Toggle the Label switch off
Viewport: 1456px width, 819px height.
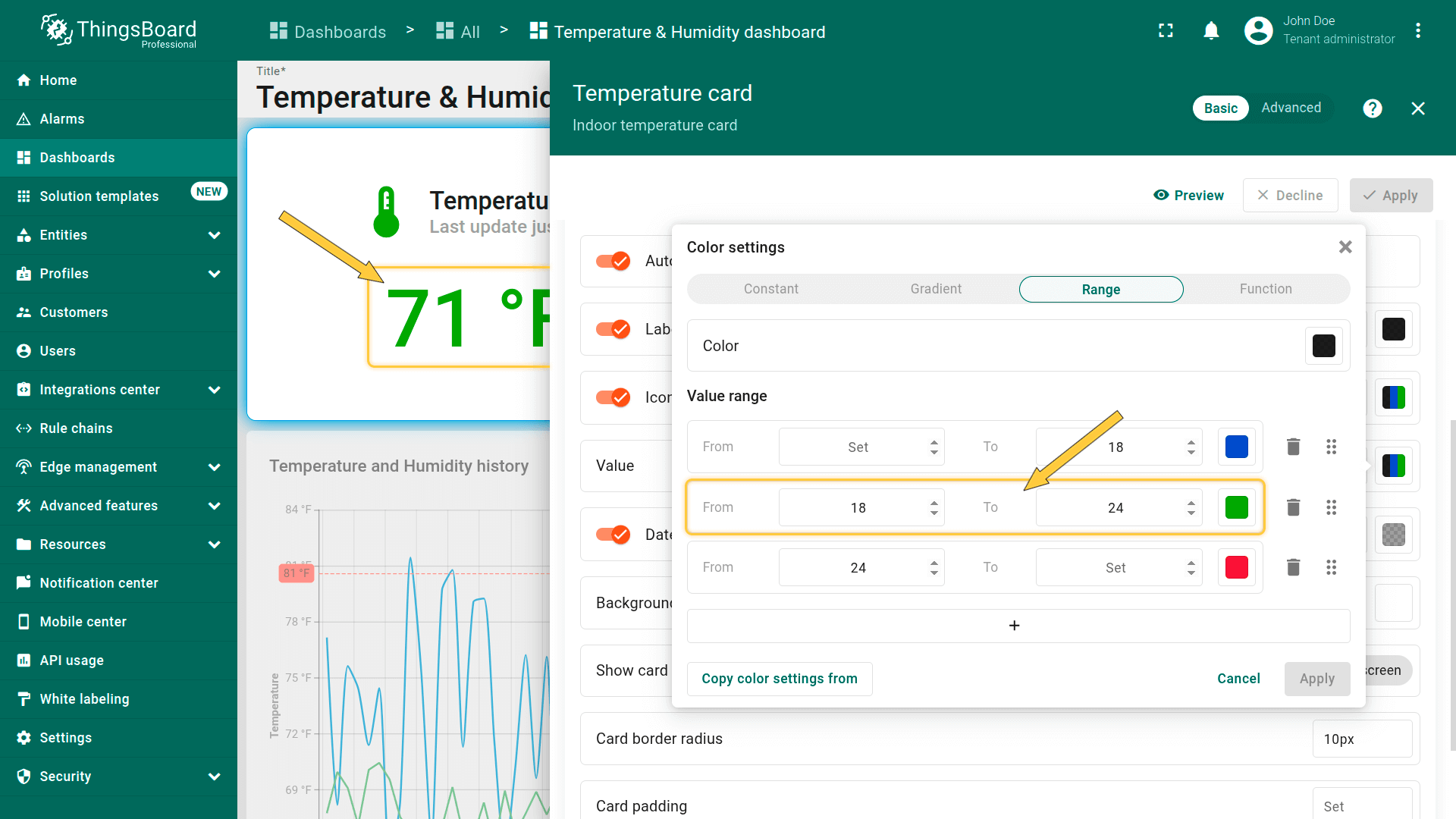(x=613, y=329)
